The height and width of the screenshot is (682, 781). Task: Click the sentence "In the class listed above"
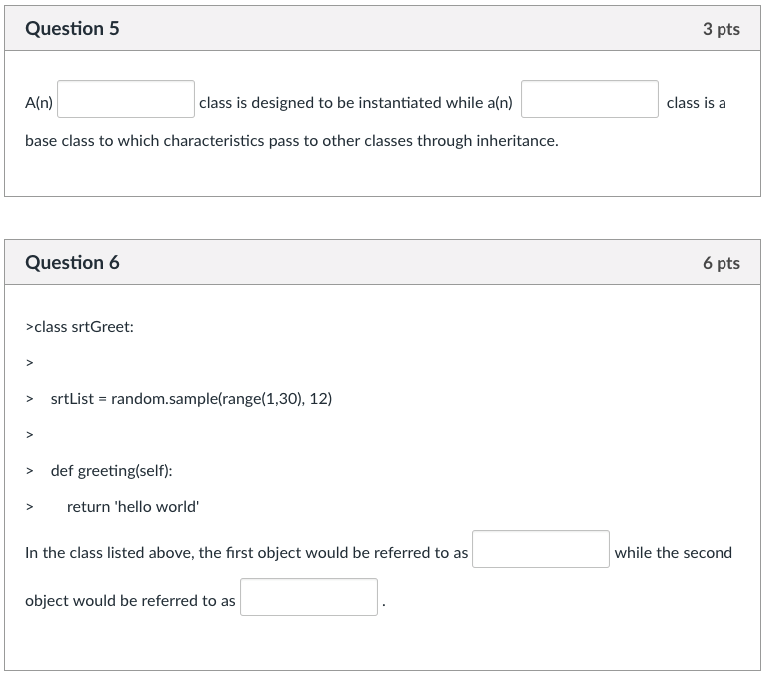246,553
